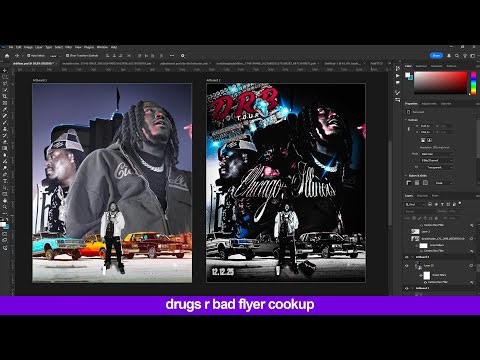Switch to the Swatches tab
This screenshot has height=360, width=480.
421,66
